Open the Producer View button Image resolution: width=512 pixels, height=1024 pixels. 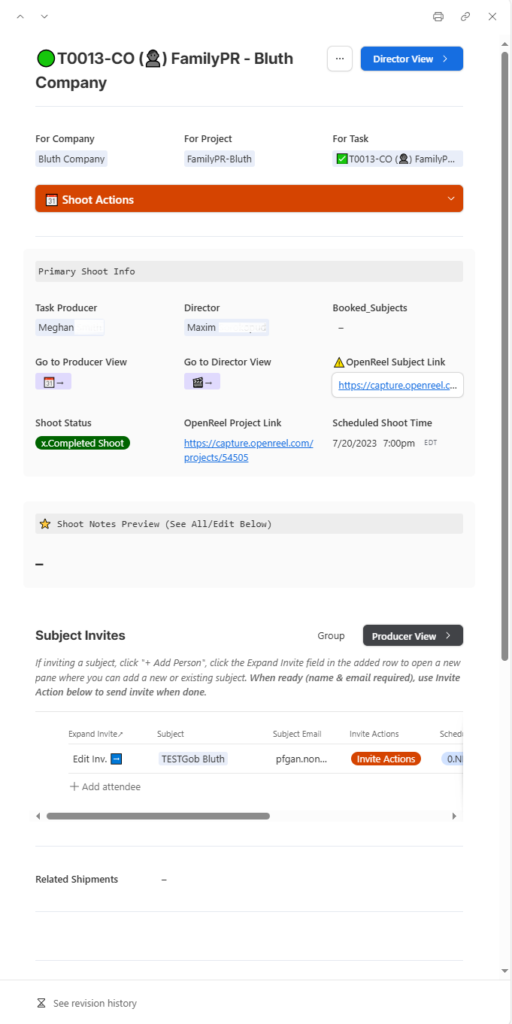413,636
